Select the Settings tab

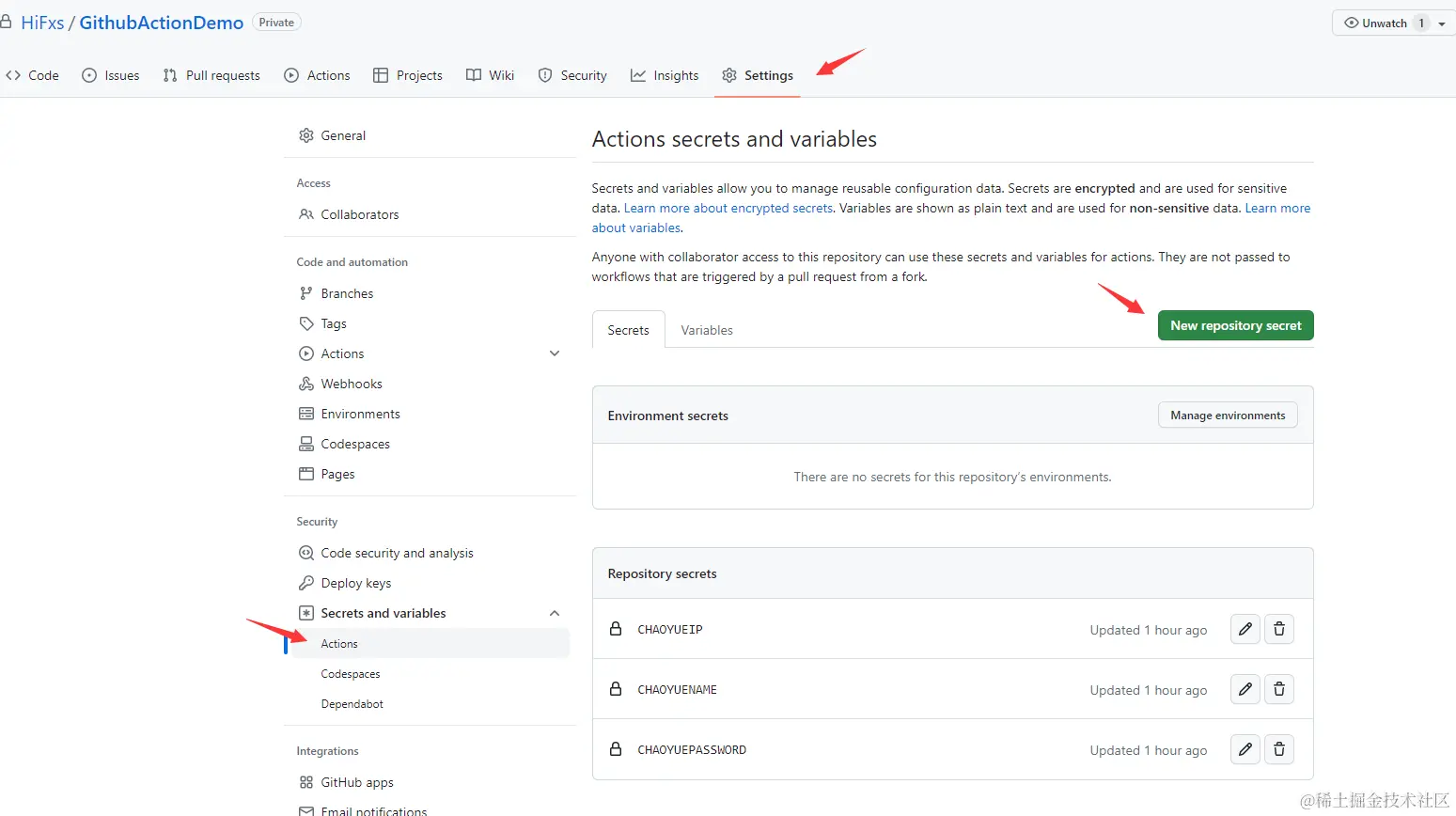[758, 75]
